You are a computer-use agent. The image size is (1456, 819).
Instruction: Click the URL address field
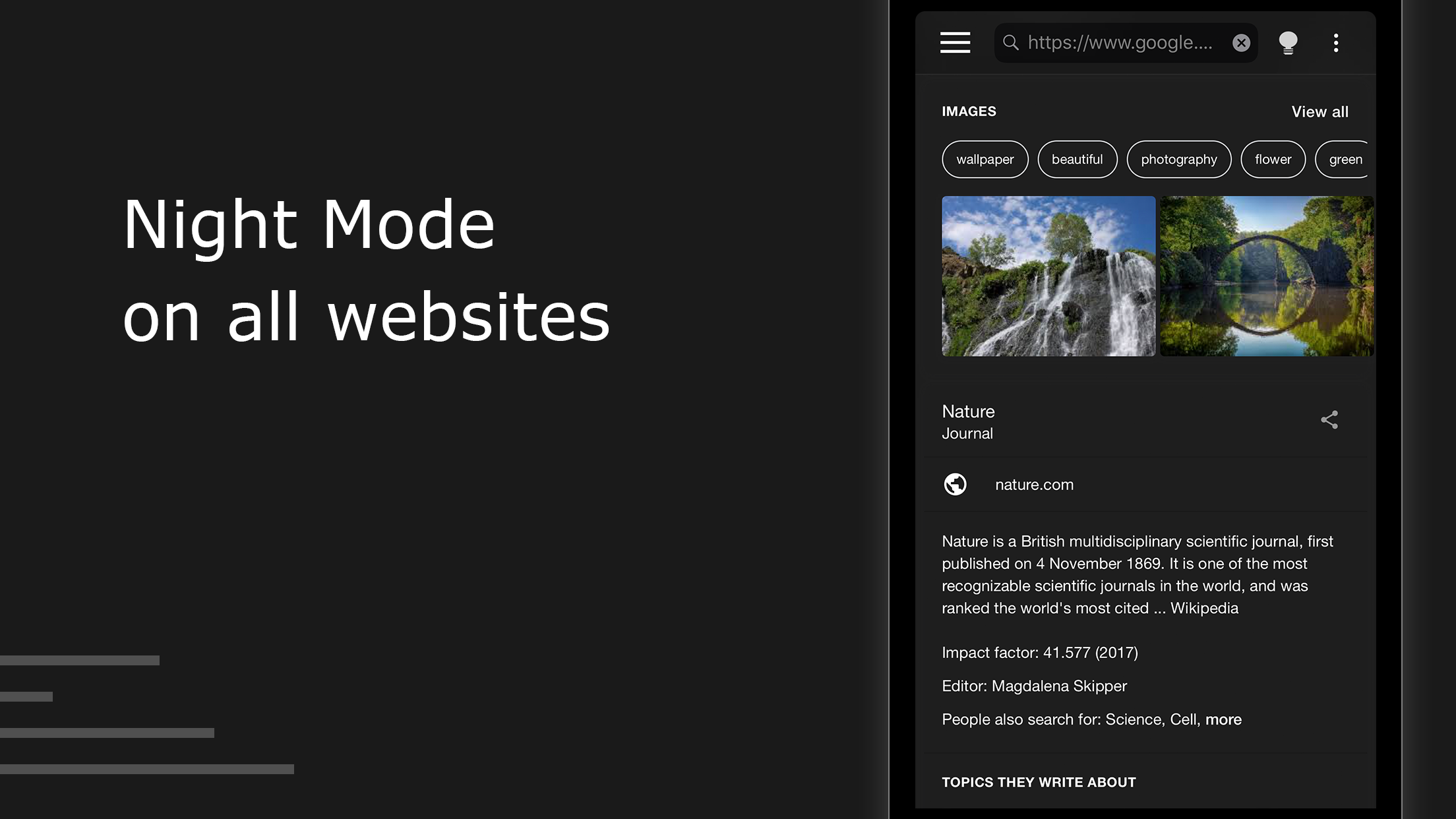click(1120, 43)
